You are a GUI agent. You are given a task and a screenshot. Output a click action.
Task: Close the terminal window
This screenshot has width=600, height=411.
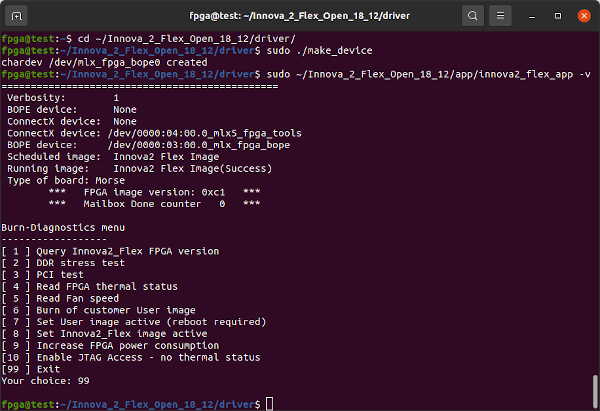584,16
